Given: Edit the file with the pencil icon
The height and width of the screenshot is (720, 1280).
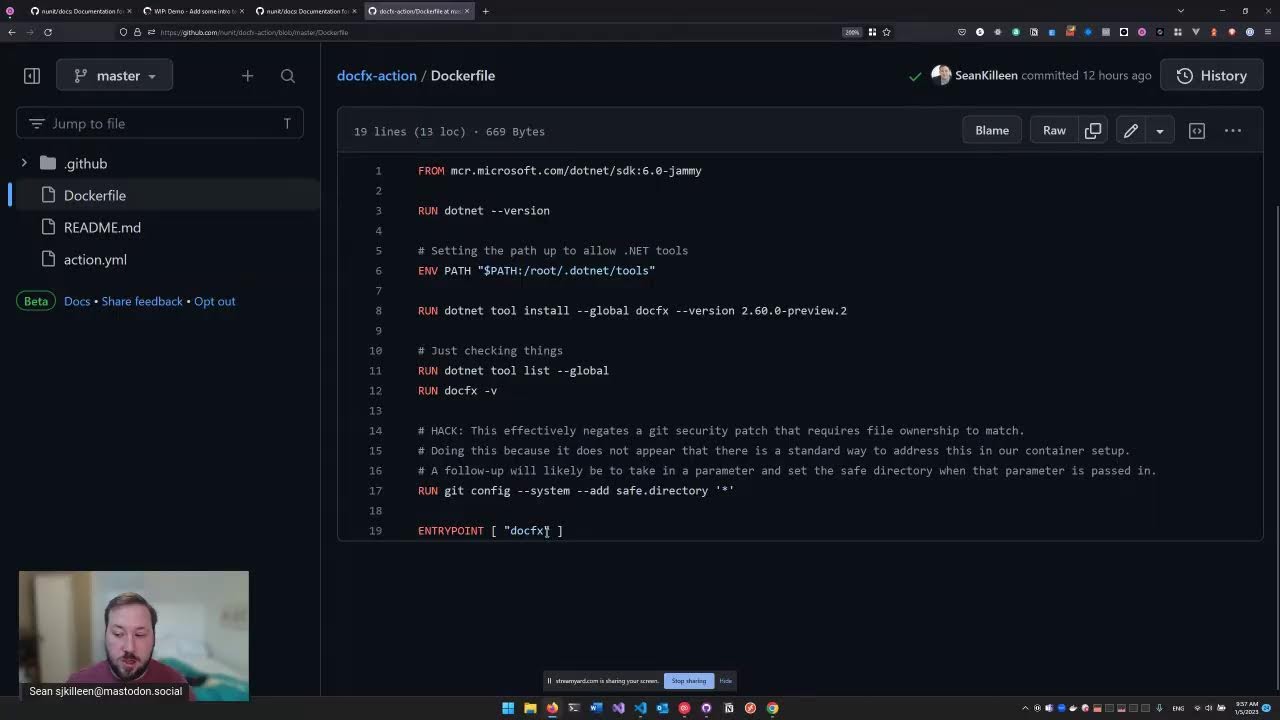Looking at the screenshot, I should [1131, 131].
